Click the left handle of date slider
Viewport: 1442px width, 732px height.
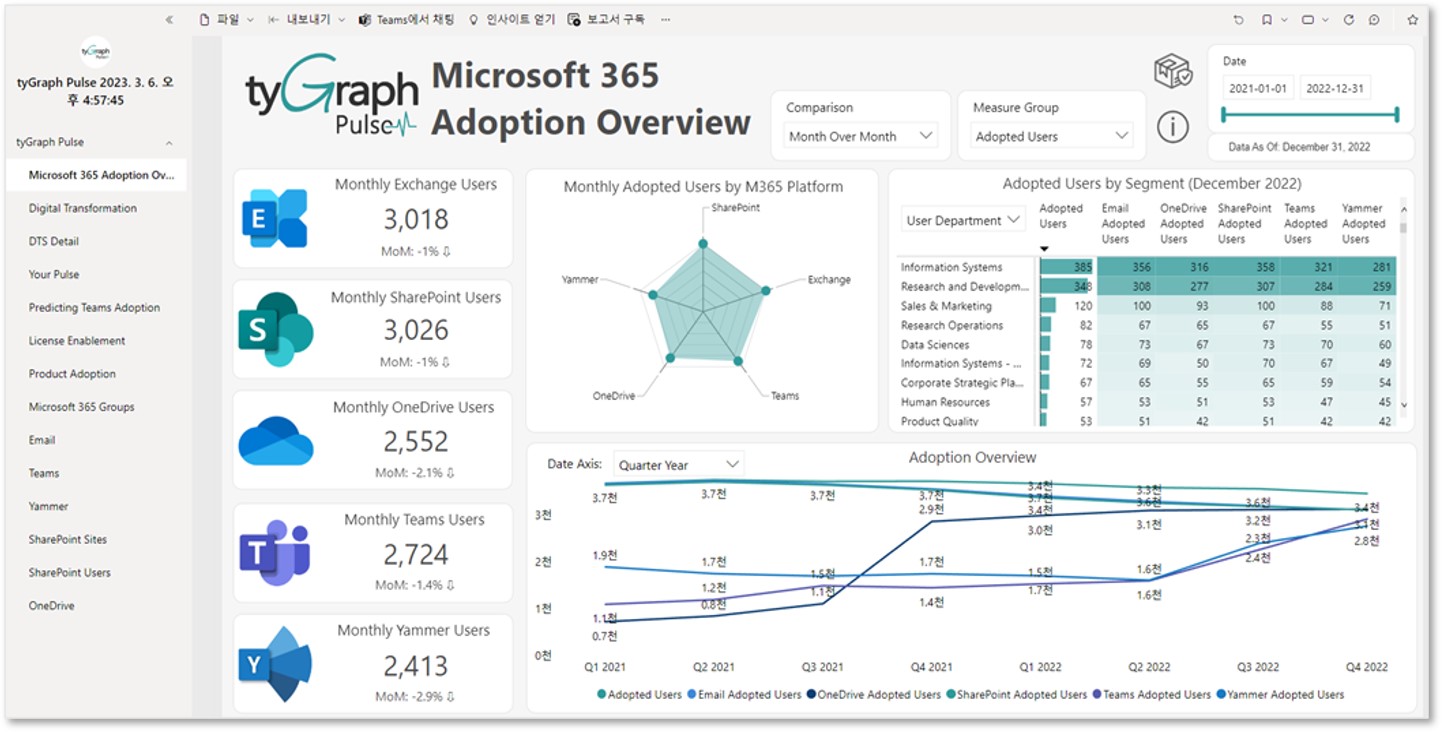pos(1223,115)
